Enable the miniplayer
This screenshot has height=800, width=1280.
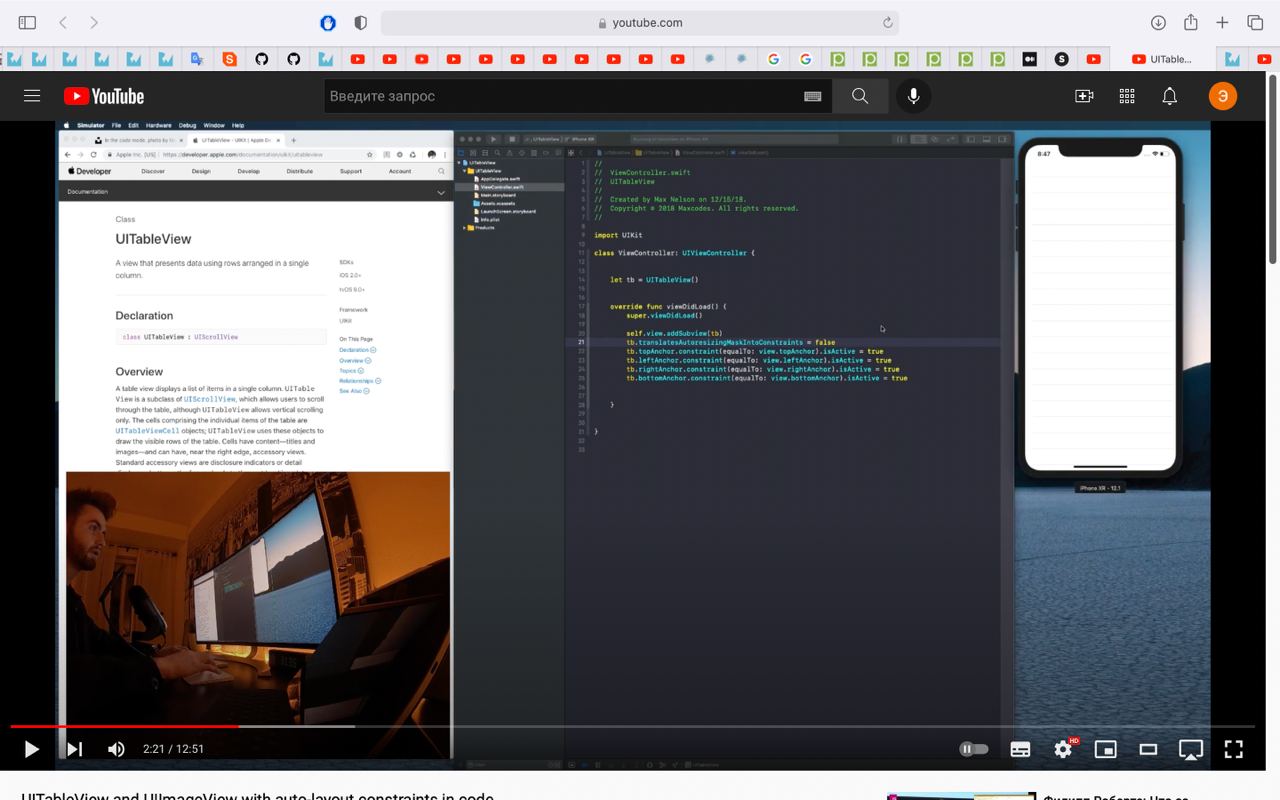click(1105, 749)
